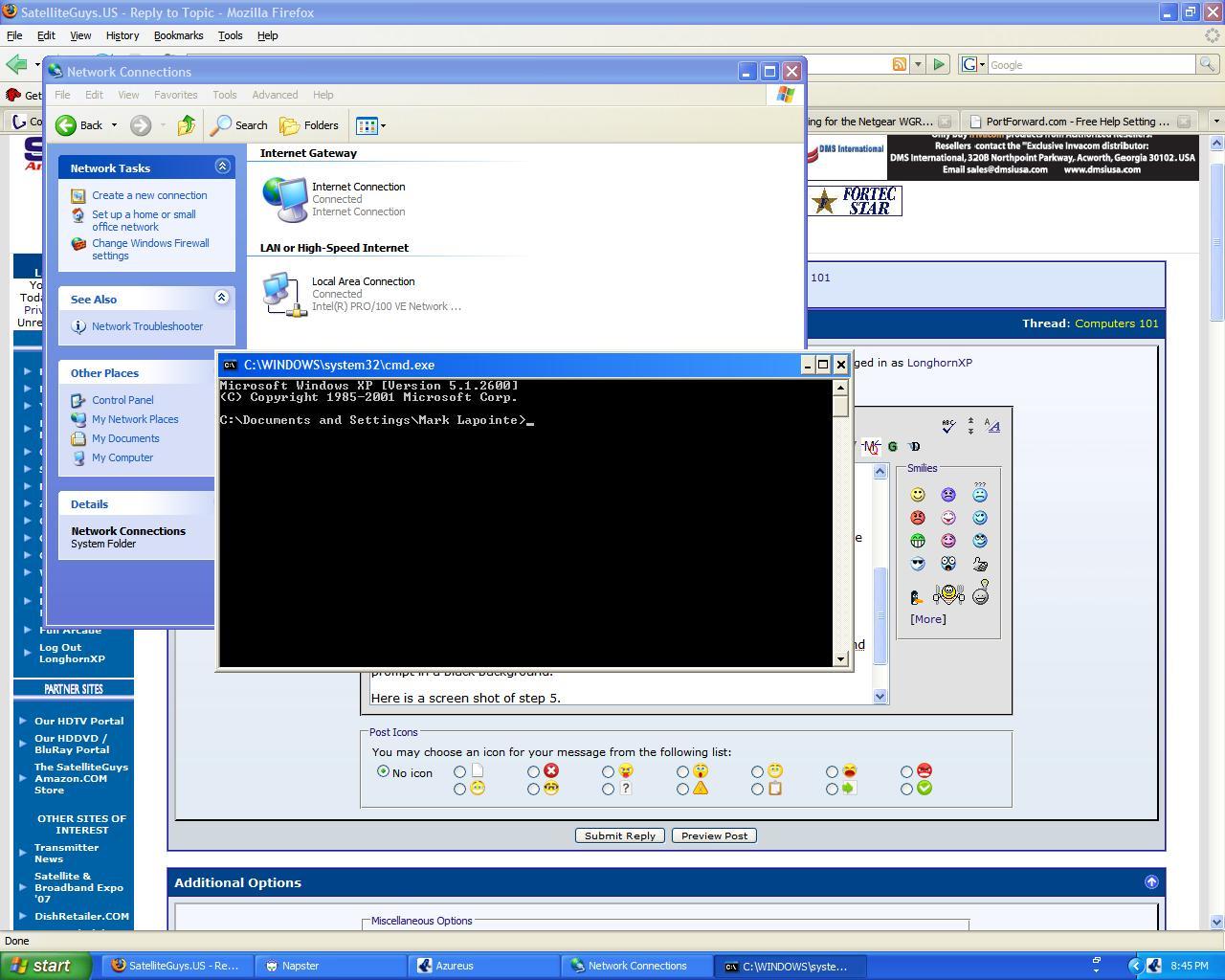
Task: Insert the purple sad smiley
Action: coord(948,495)
